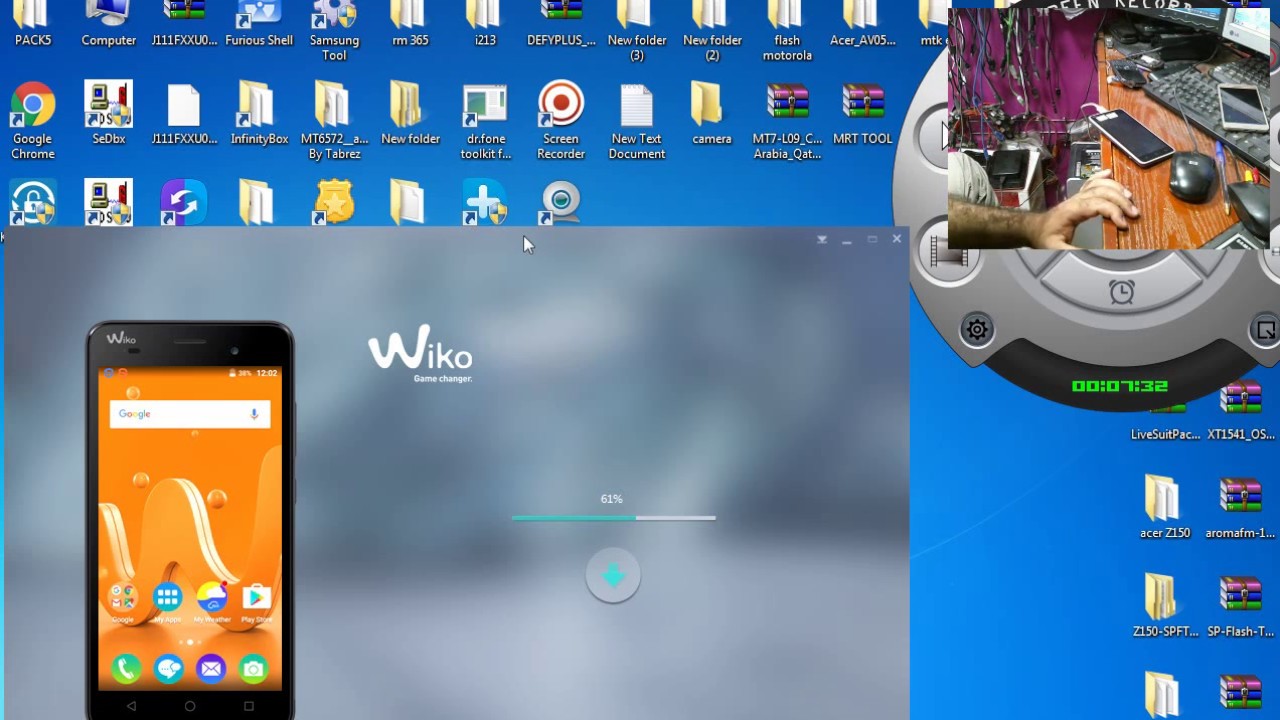Image resolution: width=1280 pixels, height=720 pixels.
Task: Open the PACK5 desktop folder
Action: [33, 24]
